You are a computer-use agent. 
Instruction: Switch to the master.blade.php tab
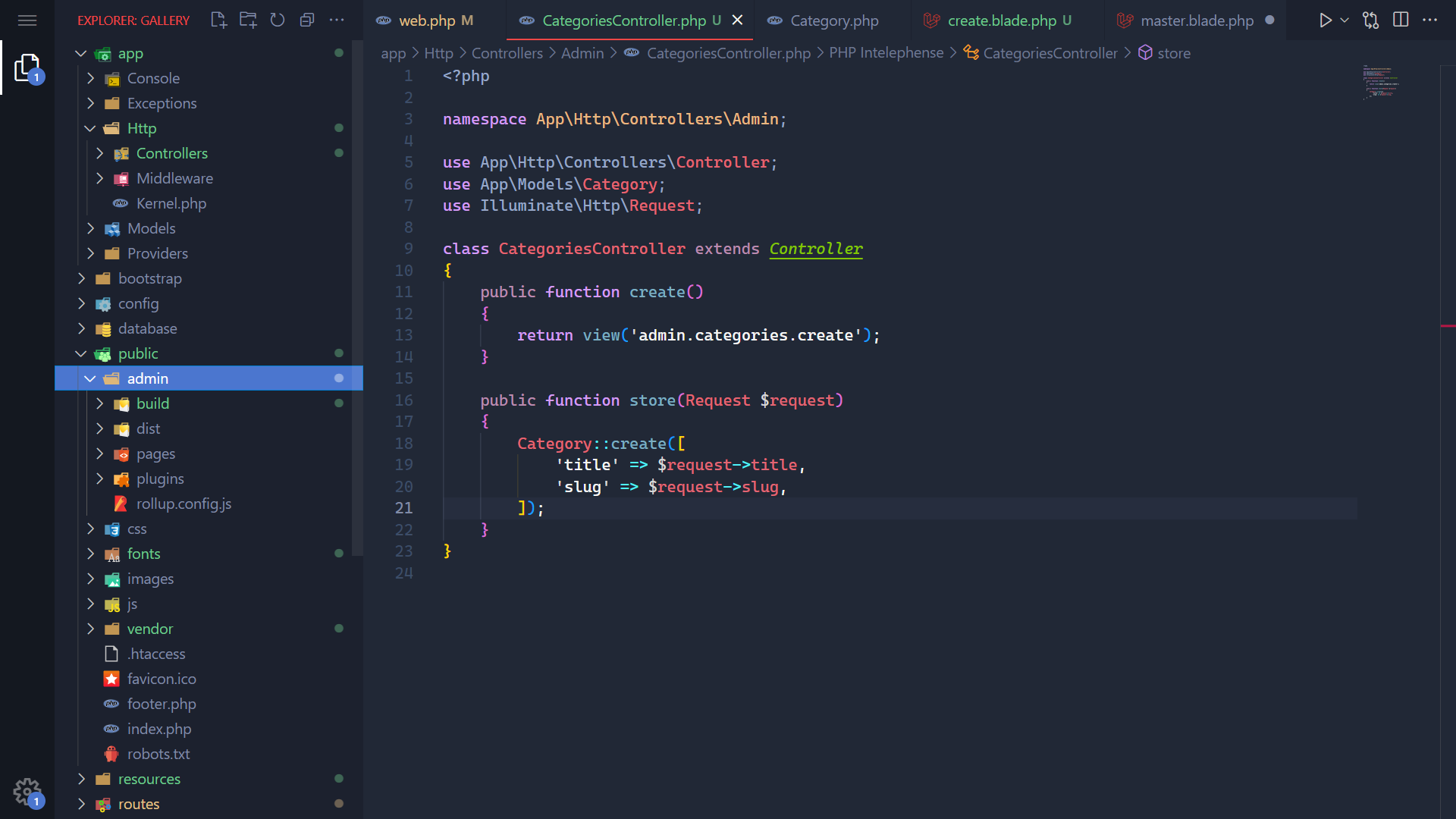tap(1196, 20)
